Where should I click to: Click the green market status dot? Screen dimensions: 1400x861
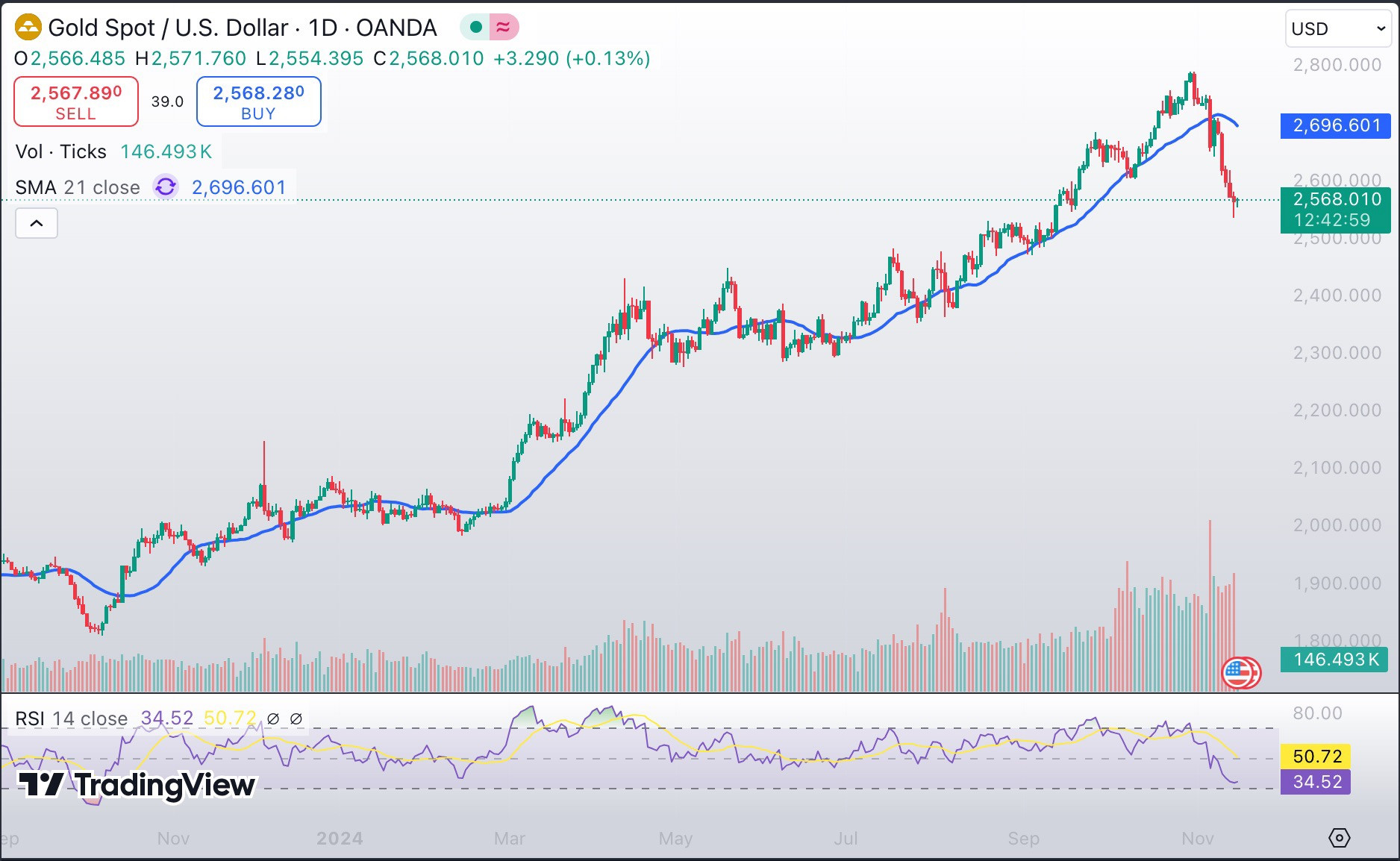(x=475, y=28)
